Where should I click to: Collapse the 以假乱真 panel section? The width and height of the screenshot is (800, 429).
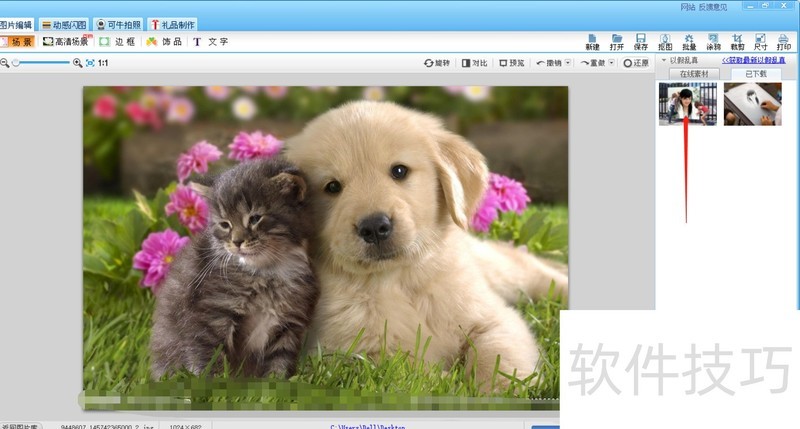tap(664, 60)
